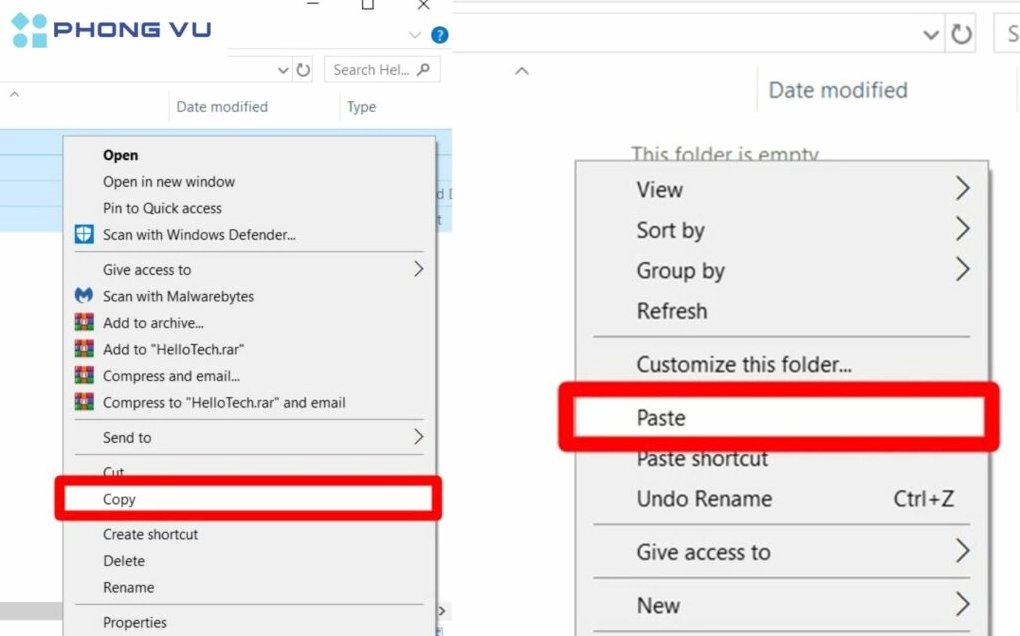This screenshot has width=1020, height=636.
Task: Click the Windows Defender shield icon
Action: (84, 235)
